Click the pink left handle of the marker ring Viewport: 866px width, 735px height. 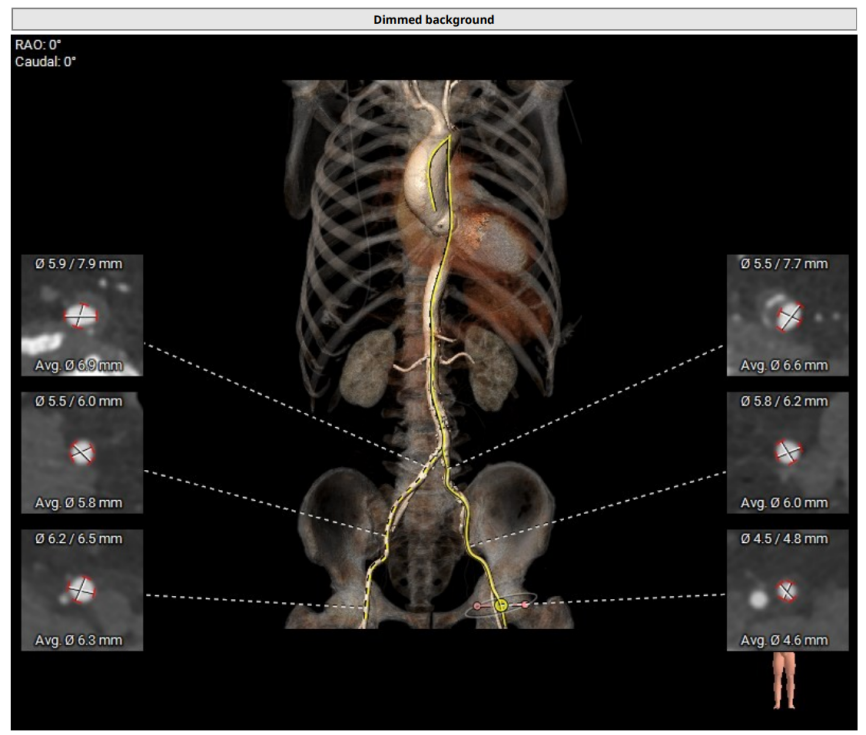[x=477, y=606]
